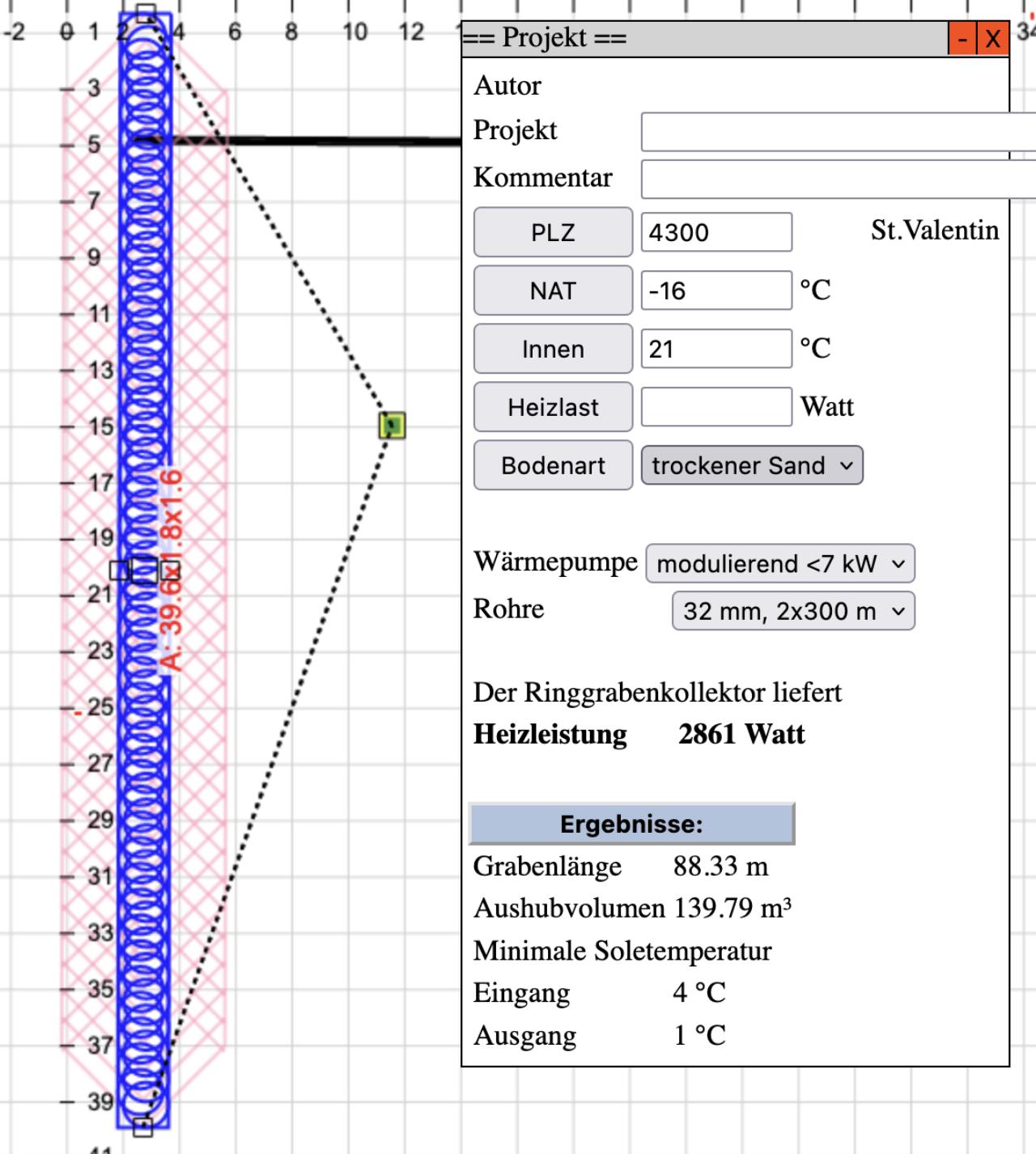Click the Ergebnisse results header

click(x=631, y=824)
